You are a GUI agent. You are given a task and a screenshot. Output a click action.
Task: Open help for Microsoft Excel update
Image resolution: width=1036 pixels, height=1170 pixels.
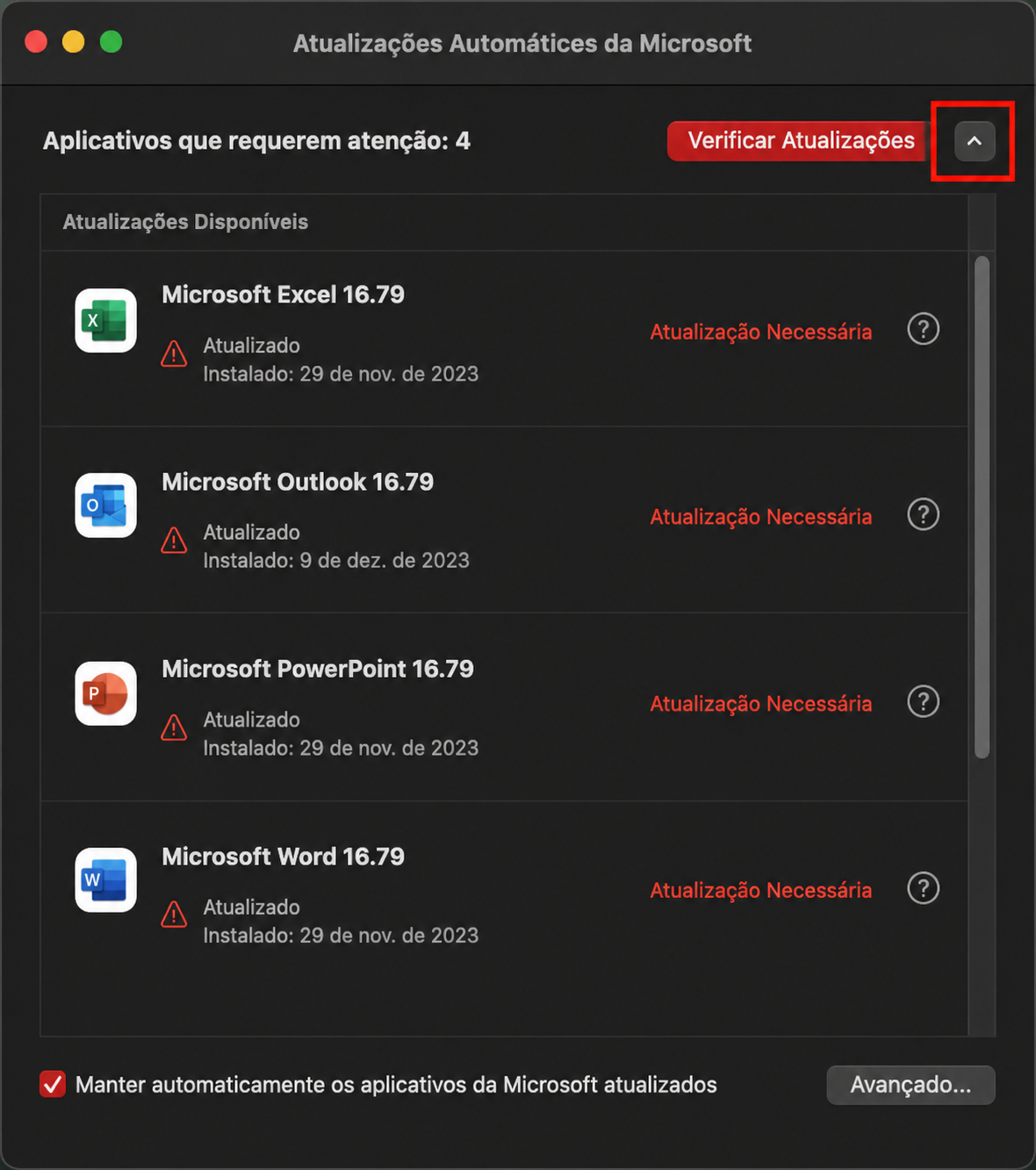tap(923, 329)
